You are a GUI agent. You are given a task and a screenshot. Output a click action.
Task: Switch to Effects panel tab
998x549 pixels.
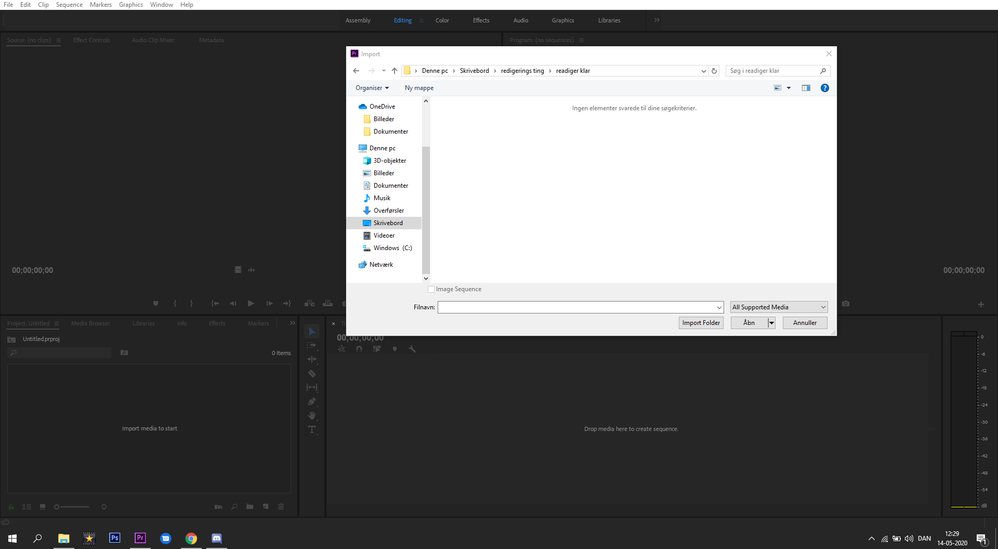217,323
